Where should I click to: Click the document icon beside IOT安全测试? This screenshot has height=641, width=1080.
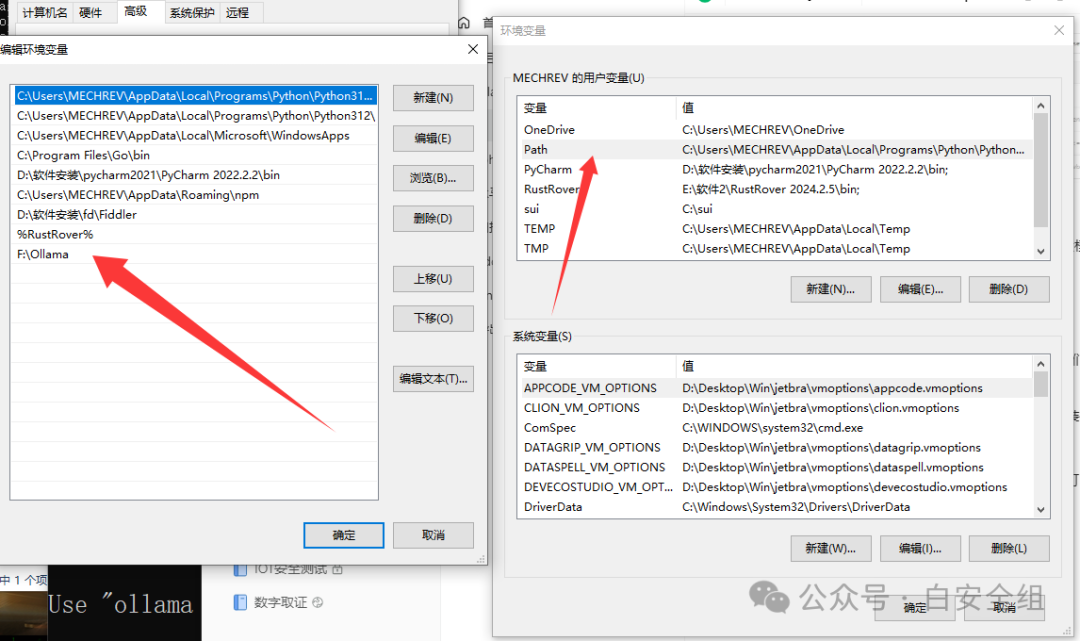240,569
